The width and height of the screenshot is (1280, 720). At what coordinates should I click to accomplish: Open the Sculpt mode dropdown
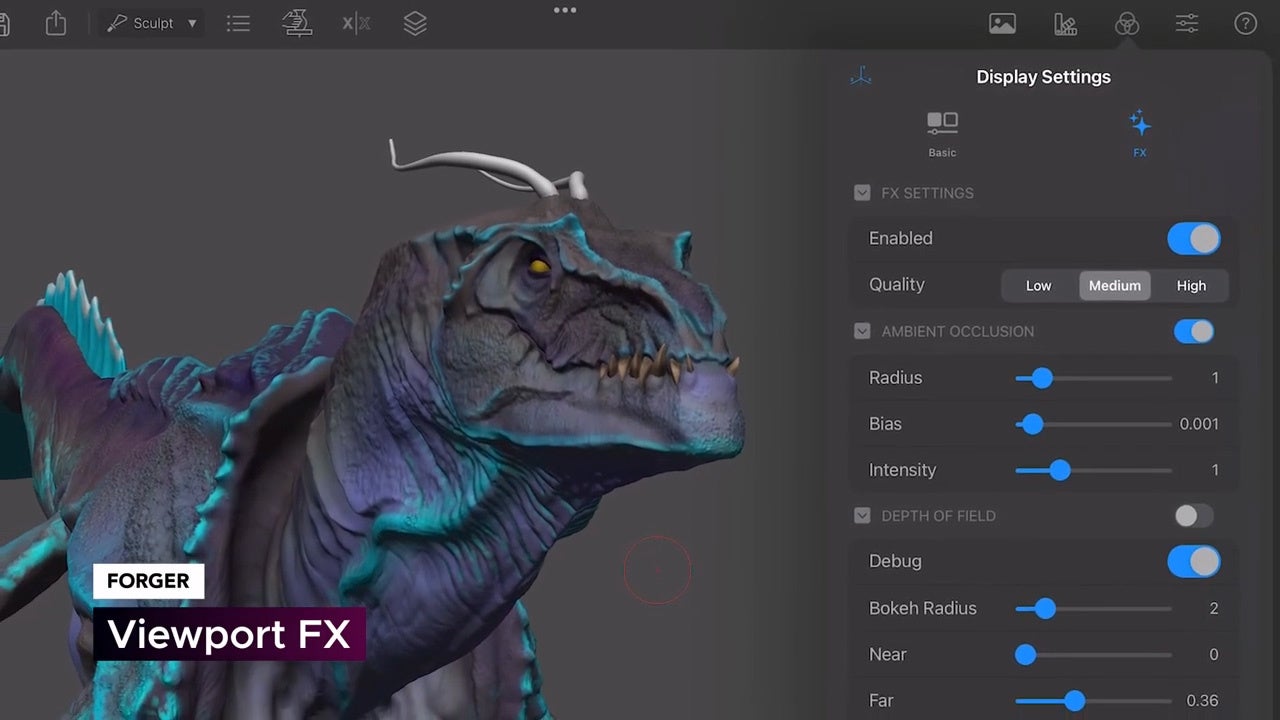pyautogui.click(x=153, y=23)
